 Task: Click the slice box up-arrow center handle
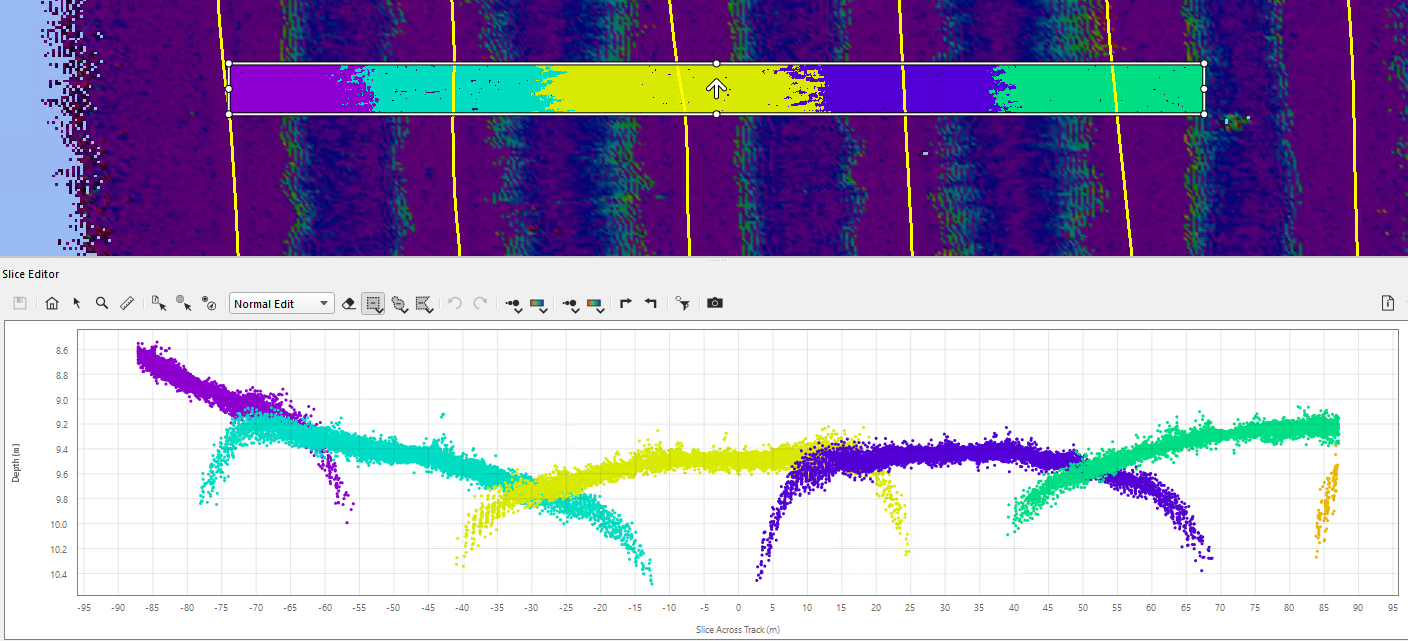tap(716, 89)
